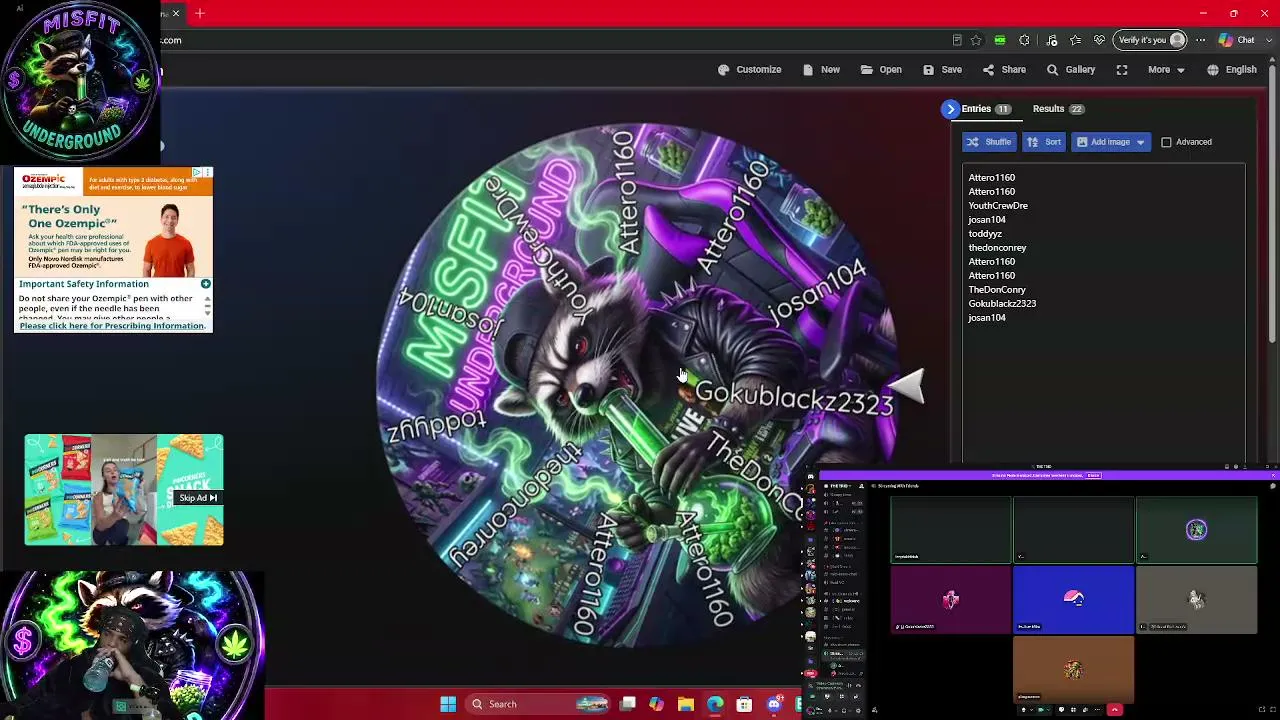Viewport: 1280px width, 720px height.
Task: Open the browser Settings and more menu
Action: [x=1200, y=40]
